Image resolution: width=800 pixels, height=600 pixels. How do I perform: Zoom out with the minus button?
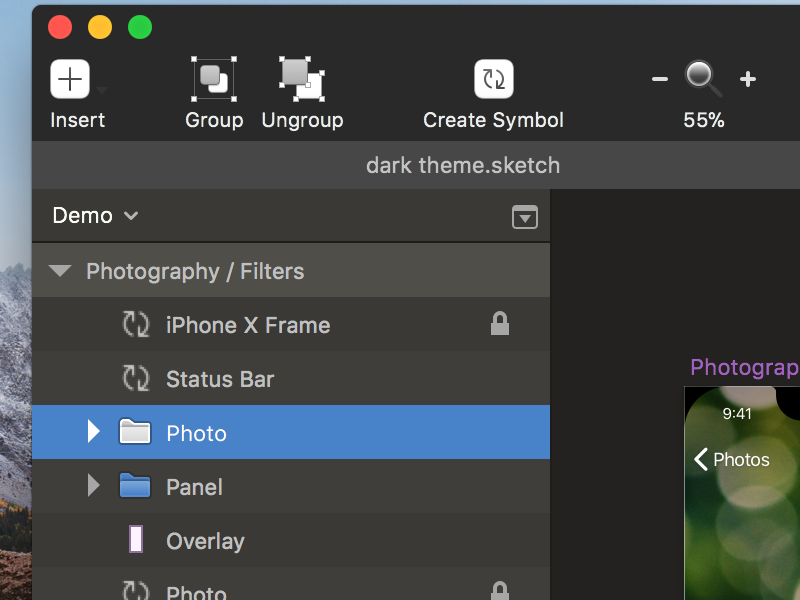(660, 79)
